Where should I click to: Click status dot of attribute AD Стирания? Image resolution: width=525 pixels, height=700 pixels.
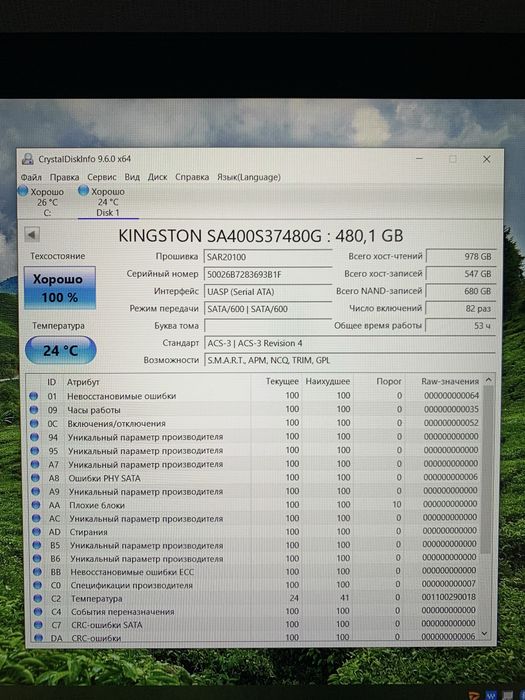[37, 532]
